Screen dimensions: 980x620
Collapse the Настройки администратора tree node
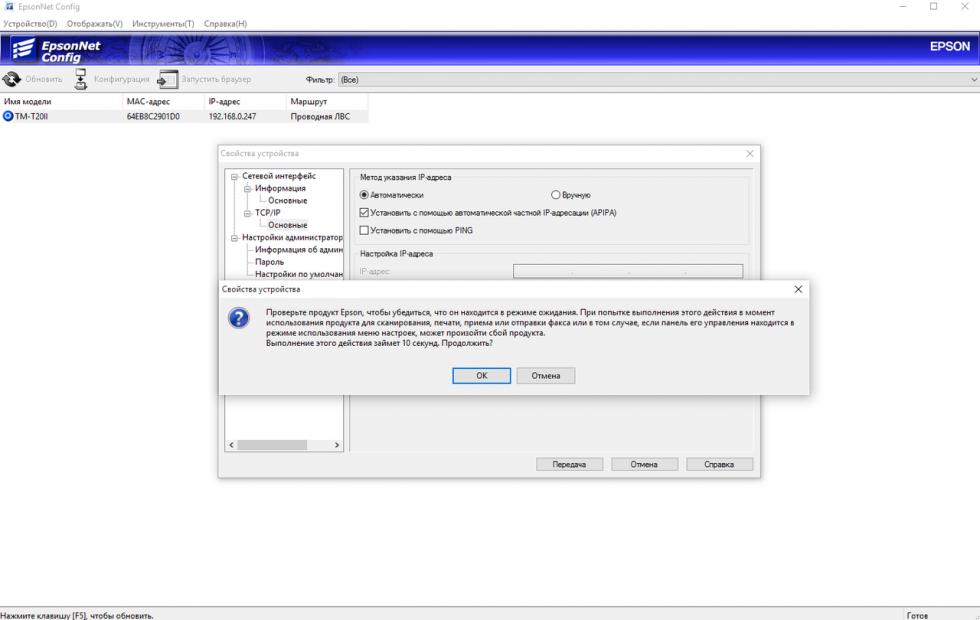pos(234,238)
